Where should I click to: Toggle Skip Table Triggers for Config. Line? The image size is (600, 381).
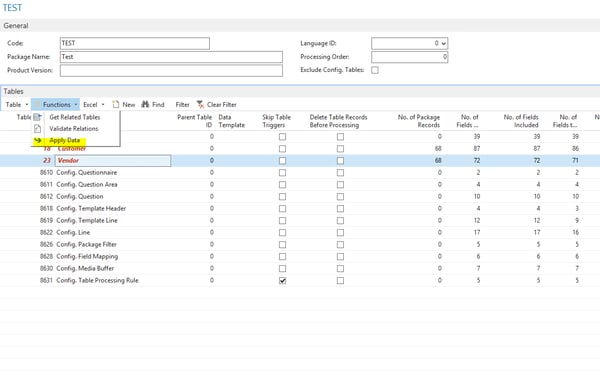[x=282, y=233]
